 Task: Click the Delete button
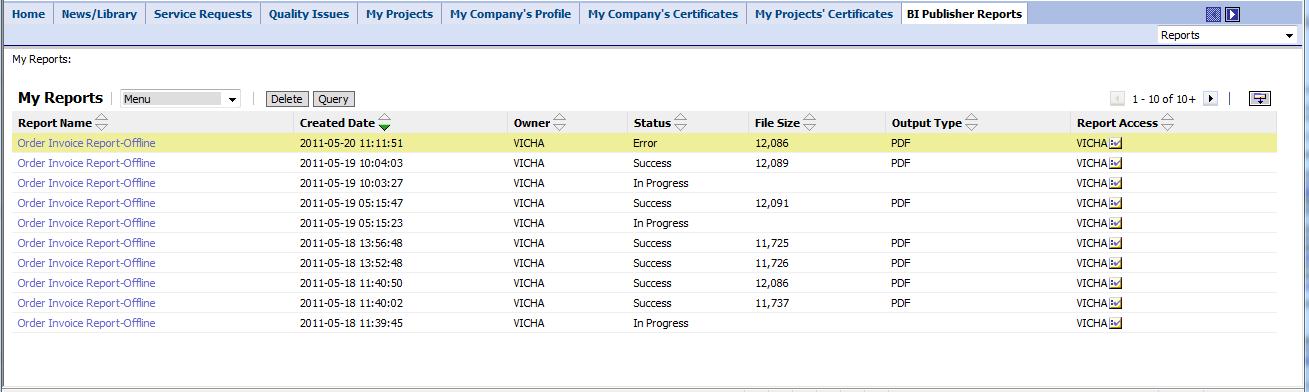coord(287,99)
